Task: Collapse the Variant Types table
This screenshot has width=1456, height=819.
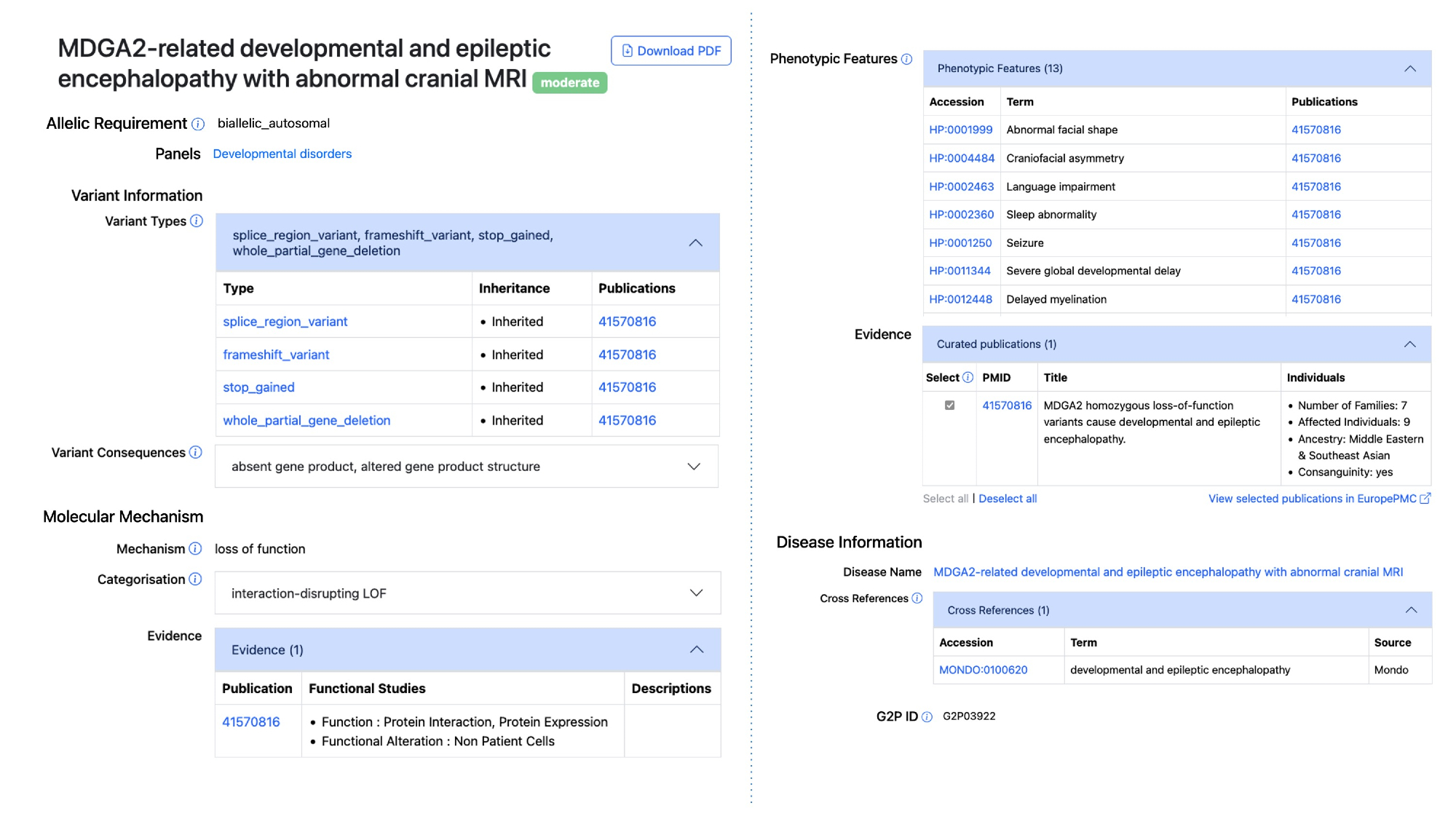Action: (695, 242)
